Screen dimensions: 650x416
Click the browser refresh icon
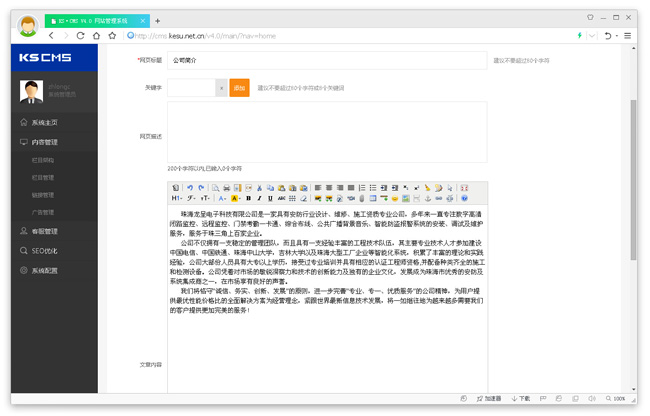coord(80,36)
